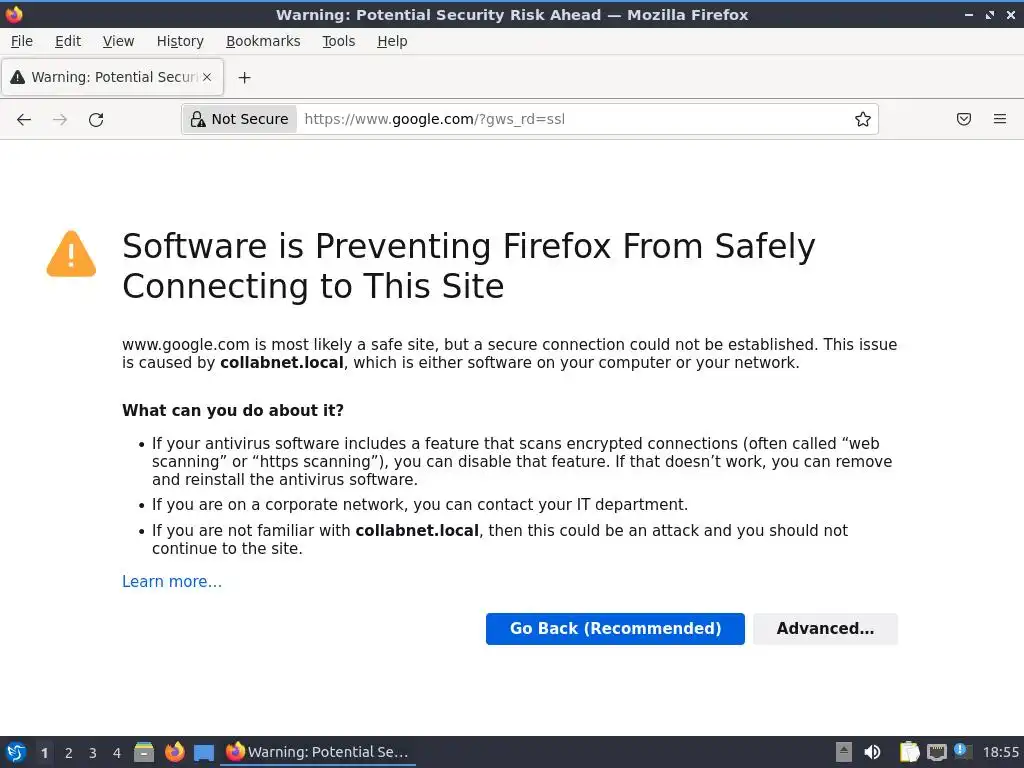Open the clipboard manager tray icon
The width and height of the screenshot is (1024, 768).
point(909,752)
